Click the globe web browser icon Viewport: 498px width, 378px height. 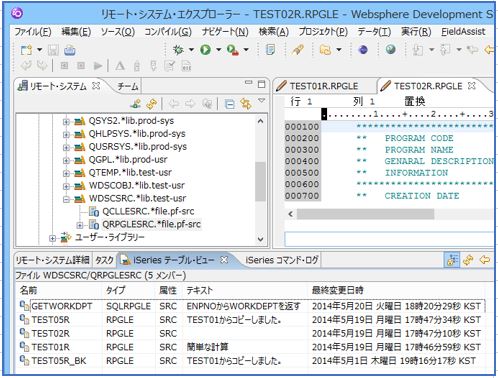(391, 50)
